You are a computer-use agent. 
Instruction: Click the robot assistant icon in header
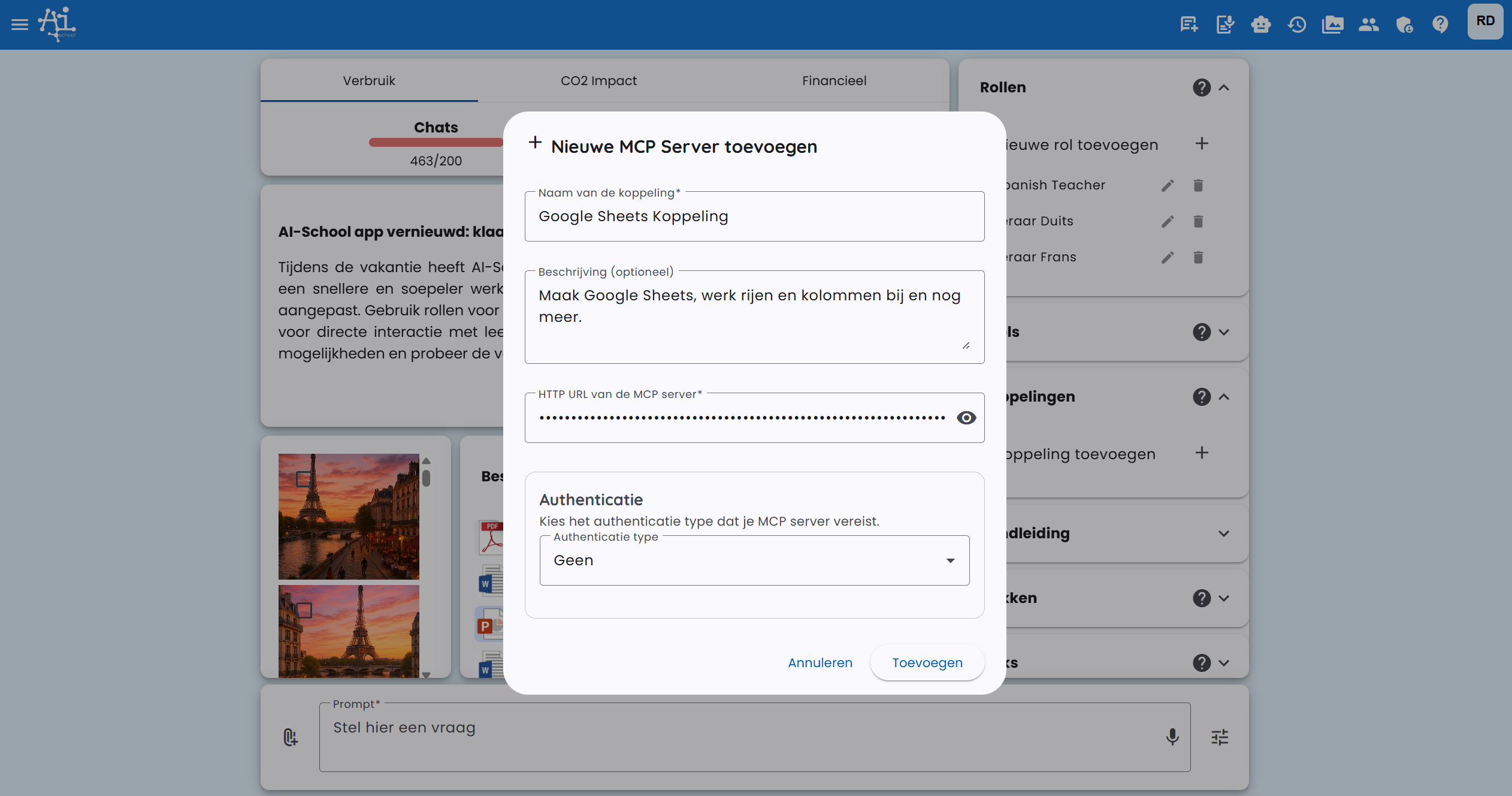pos(1261,25)
